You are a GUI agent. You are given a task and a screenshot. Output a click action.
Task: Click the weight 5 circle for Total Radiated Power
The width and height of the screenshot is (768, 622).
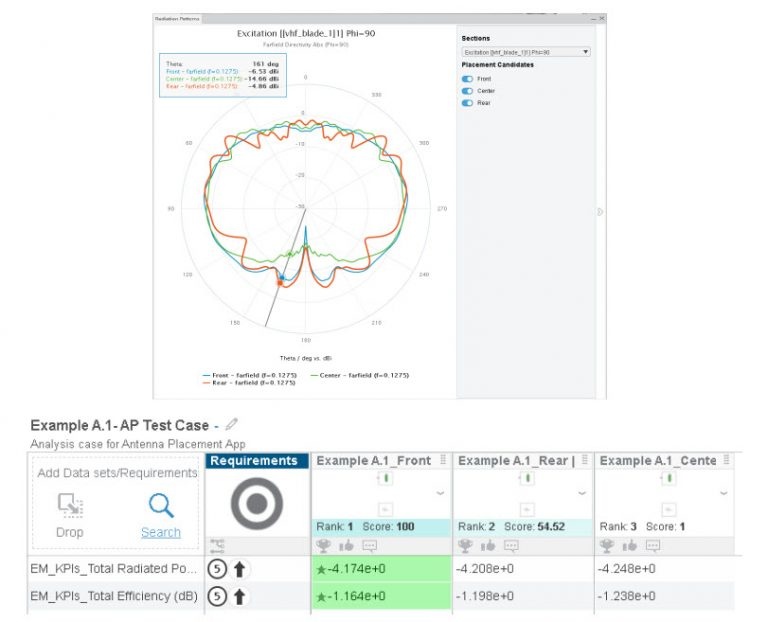tap(217, 569)
